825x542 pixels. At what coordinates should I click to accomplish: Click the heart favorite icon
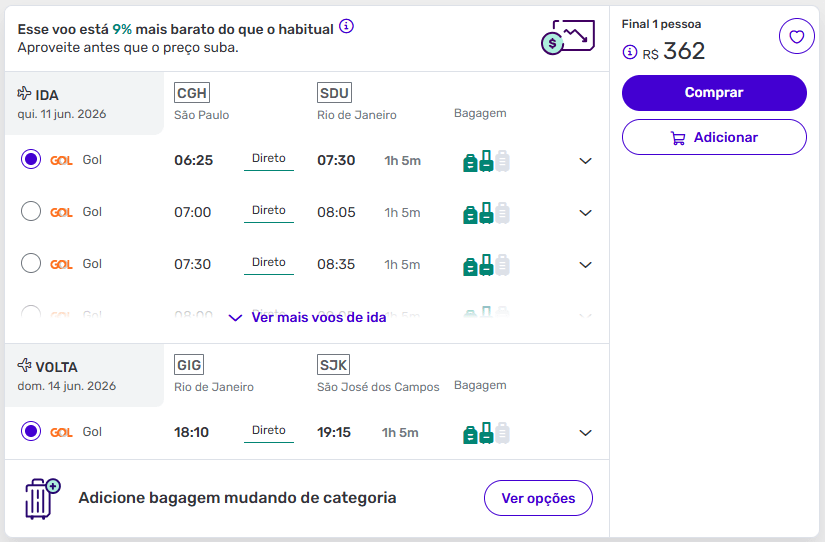click(796, 37)
